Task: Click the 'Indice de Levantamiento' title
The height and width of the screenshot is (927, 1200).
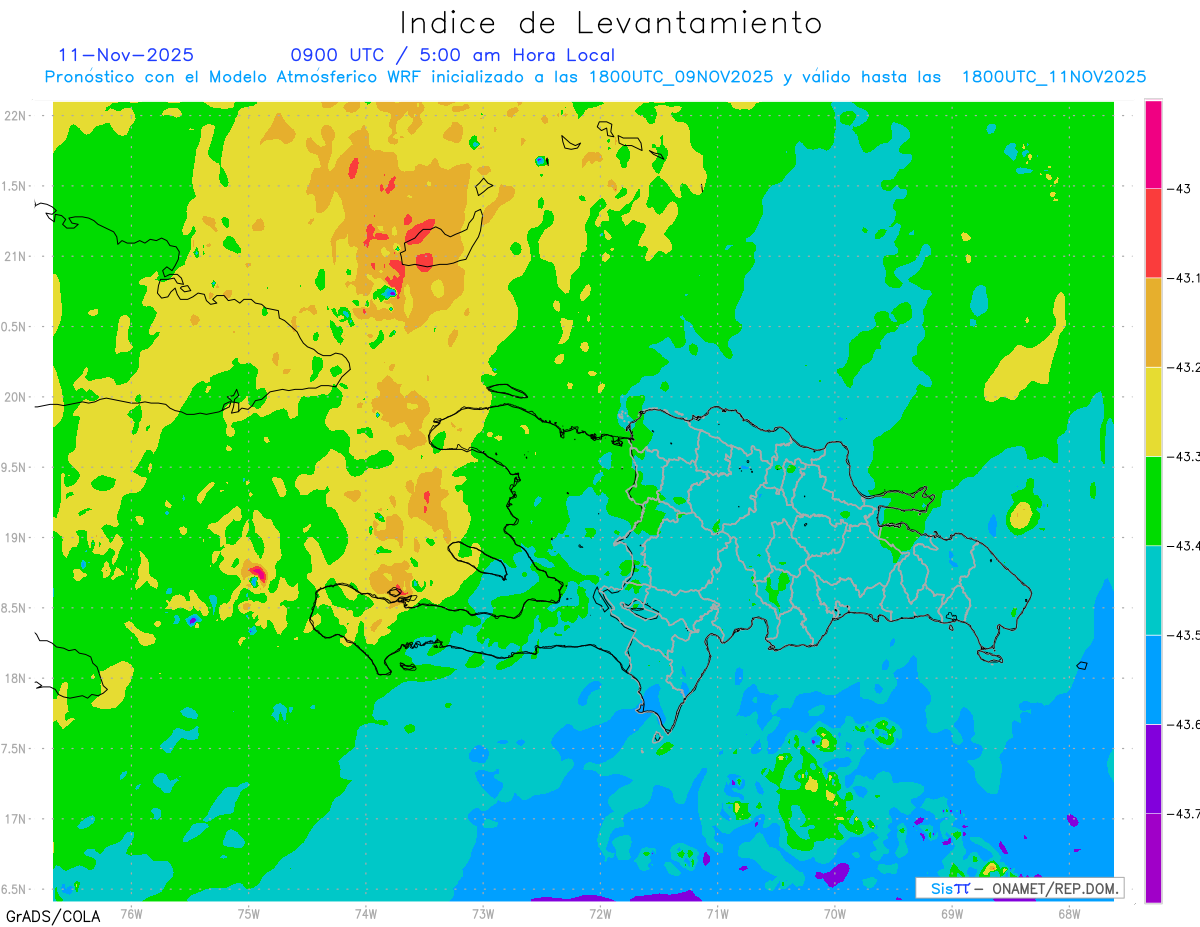Action: (611, 23)
